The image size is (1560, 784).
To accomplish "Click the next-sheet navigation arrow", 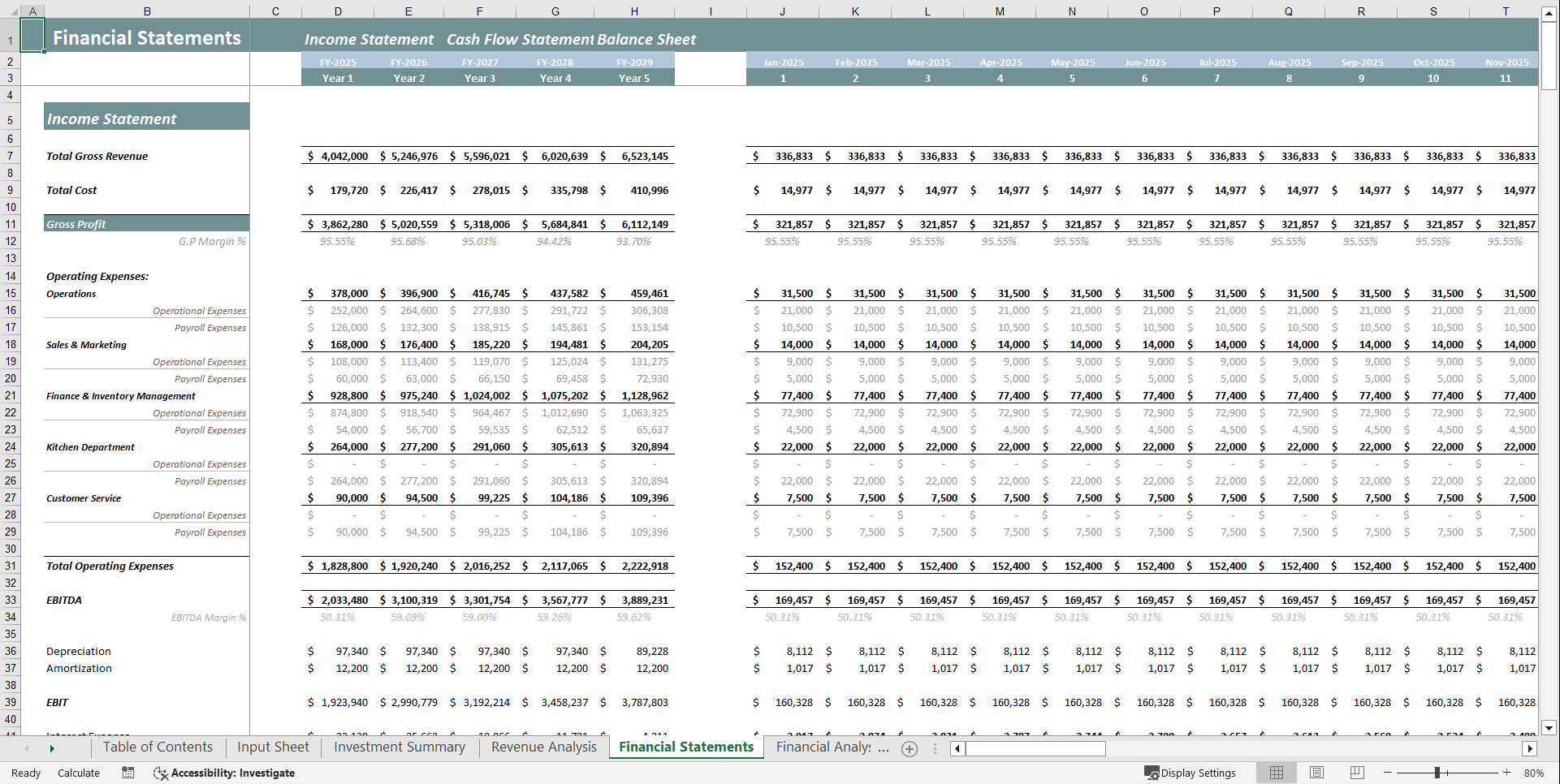I will (51, 747).
